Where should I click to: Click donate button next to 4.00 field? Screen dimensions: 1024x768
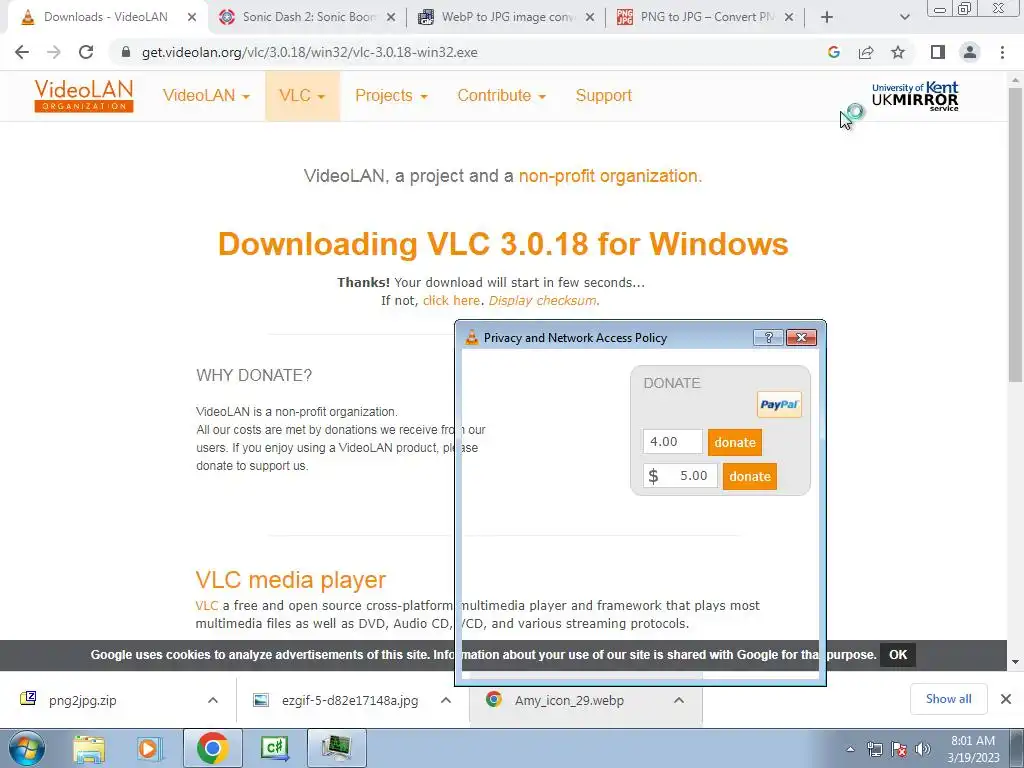tap(735, 442)
